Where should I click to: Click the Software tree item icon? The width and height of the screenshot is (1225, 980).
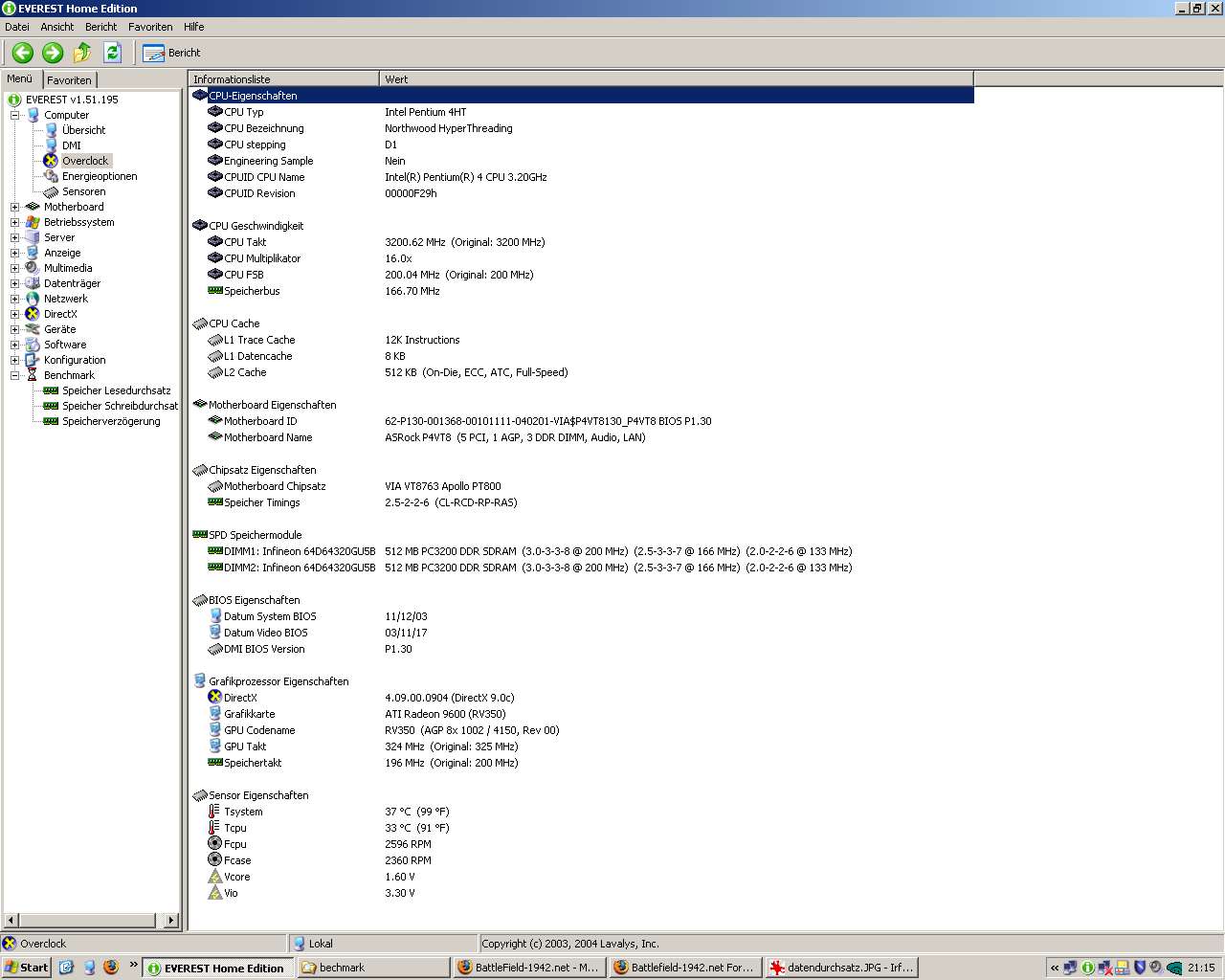[x=33, y=345]
